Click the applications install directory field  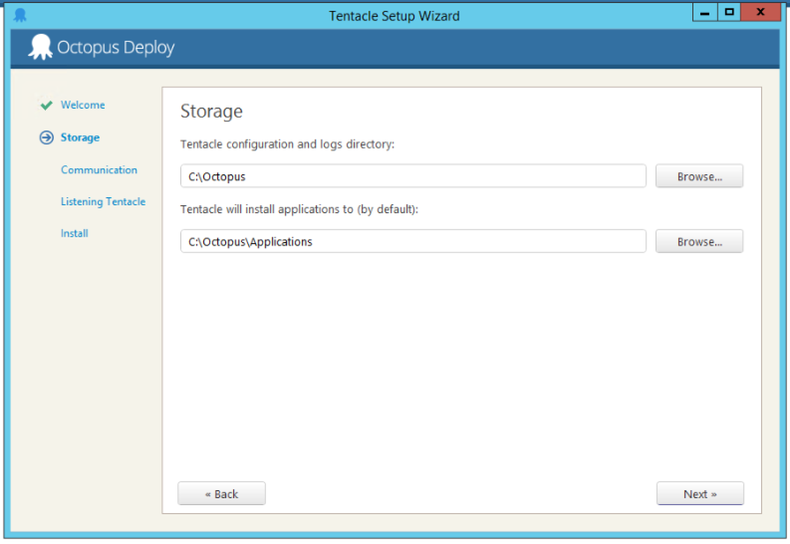413,241
